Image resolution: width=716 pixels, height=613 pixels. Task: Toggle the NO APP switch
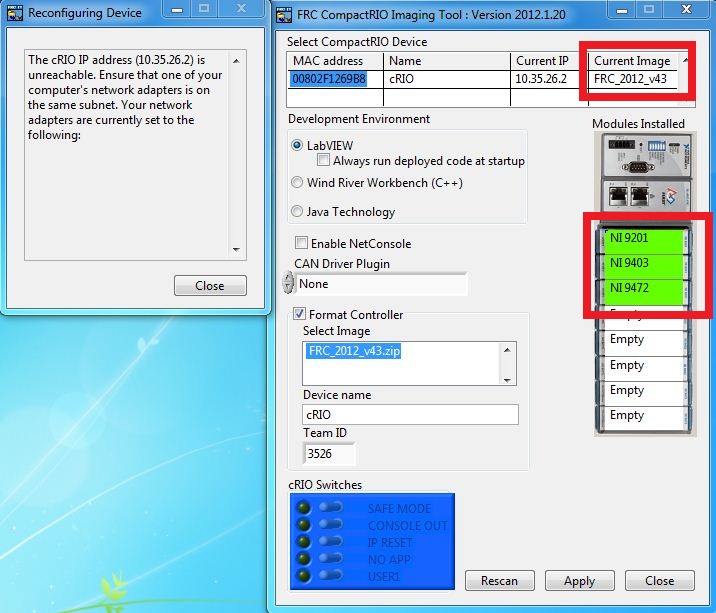coord(331,558)
